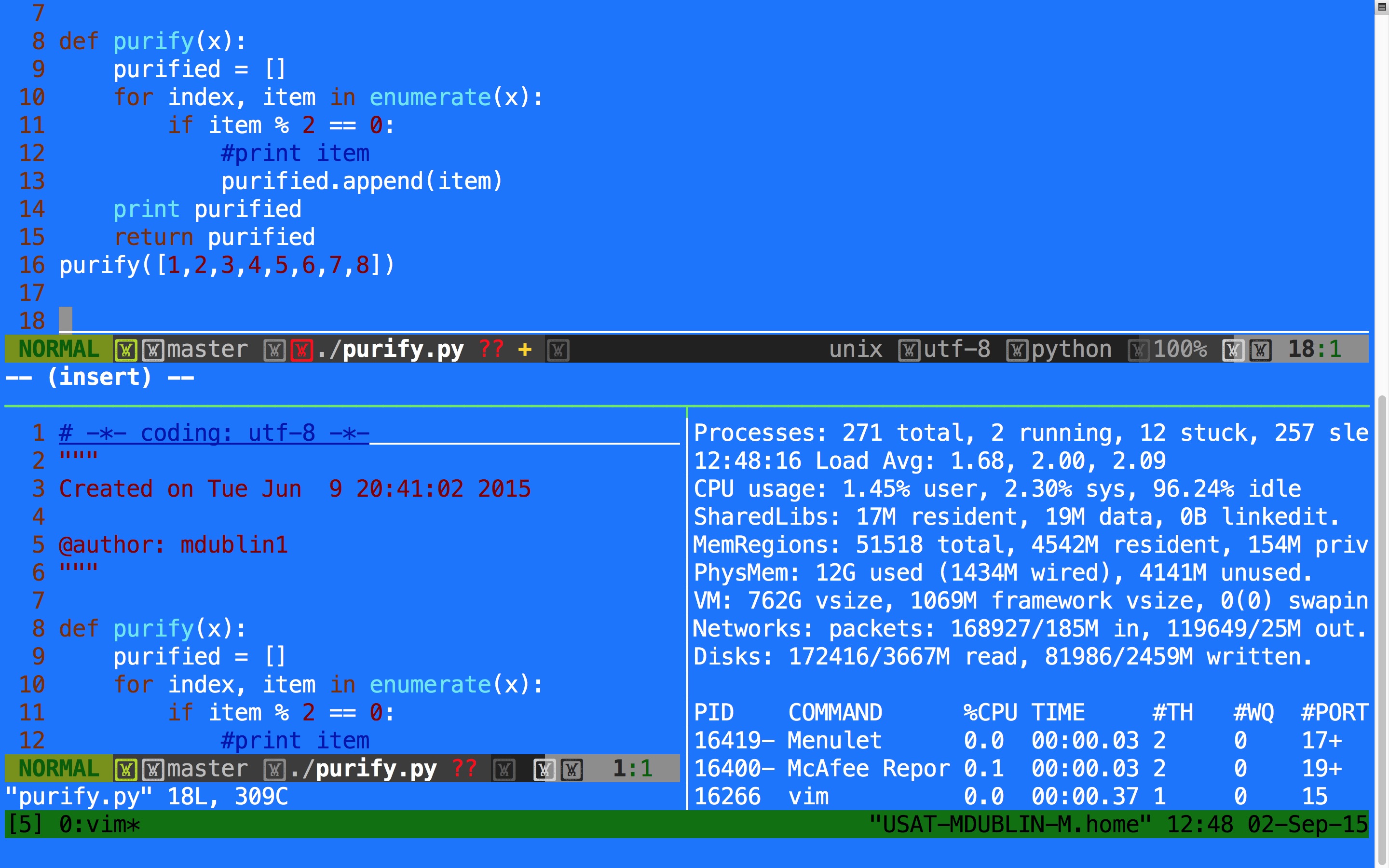Viewport: 1389px width, 868px height.
Task: Click the [5] session name in tmux bar
Action: tap(25, 825)
